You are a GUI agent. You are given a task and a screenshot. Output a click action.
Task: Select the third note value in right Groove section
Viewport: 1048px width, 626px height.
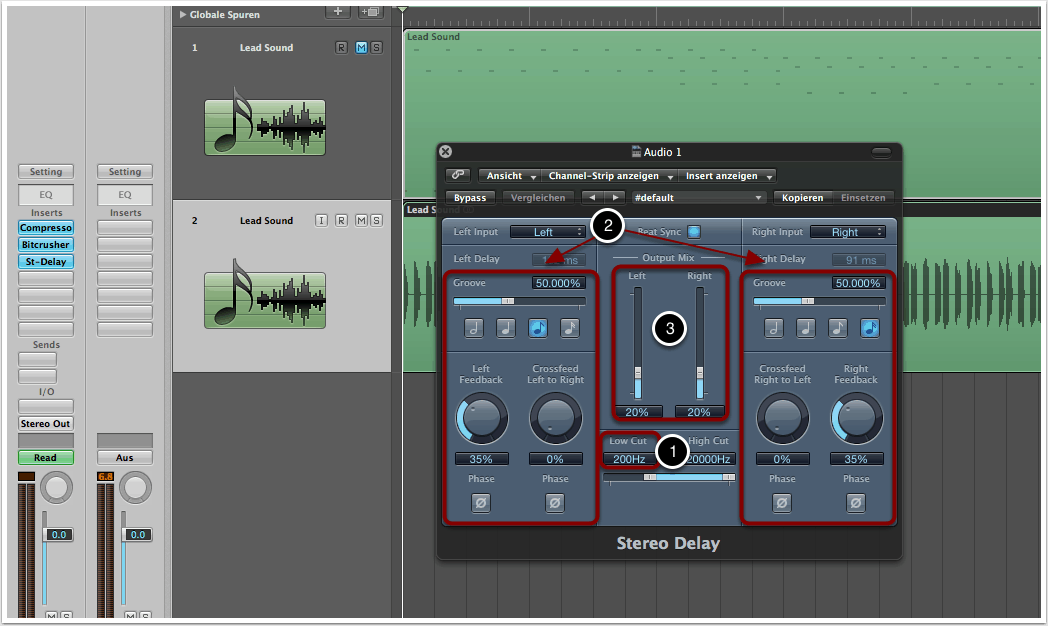(x=838, y=327)
